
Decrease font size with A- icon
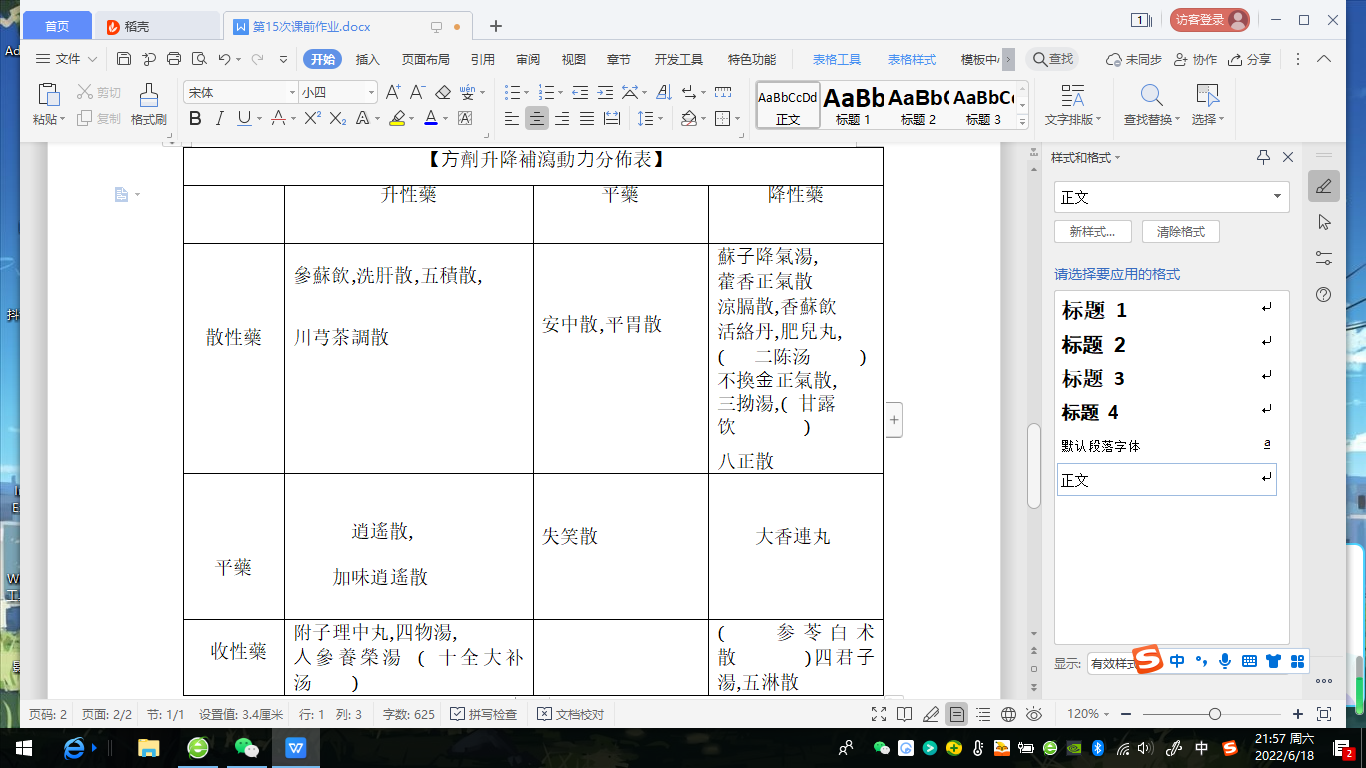[418, 93]
